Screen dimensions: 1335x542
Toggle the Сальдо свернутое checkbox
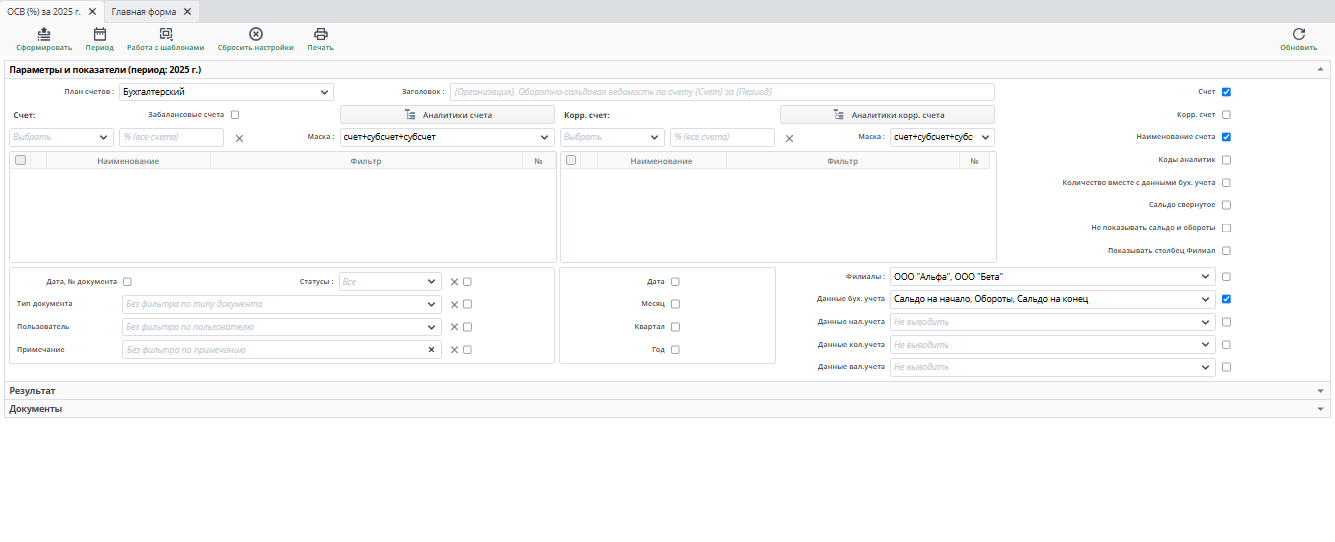click(1226, 205)
